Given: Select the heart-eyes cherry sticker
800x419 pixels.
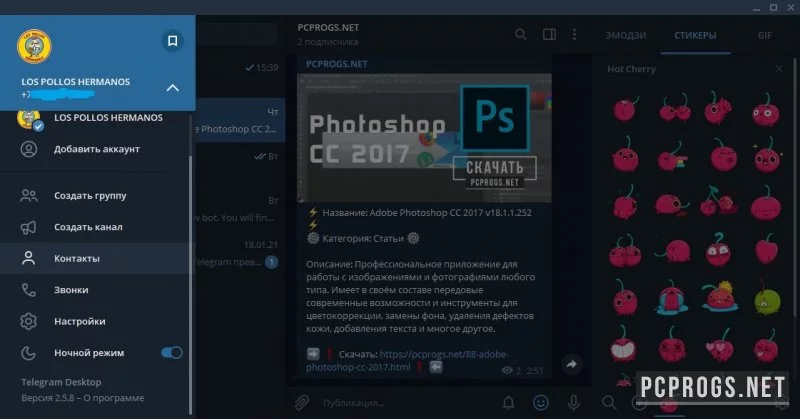Looking at the screenshot, I should pos(719,344).
